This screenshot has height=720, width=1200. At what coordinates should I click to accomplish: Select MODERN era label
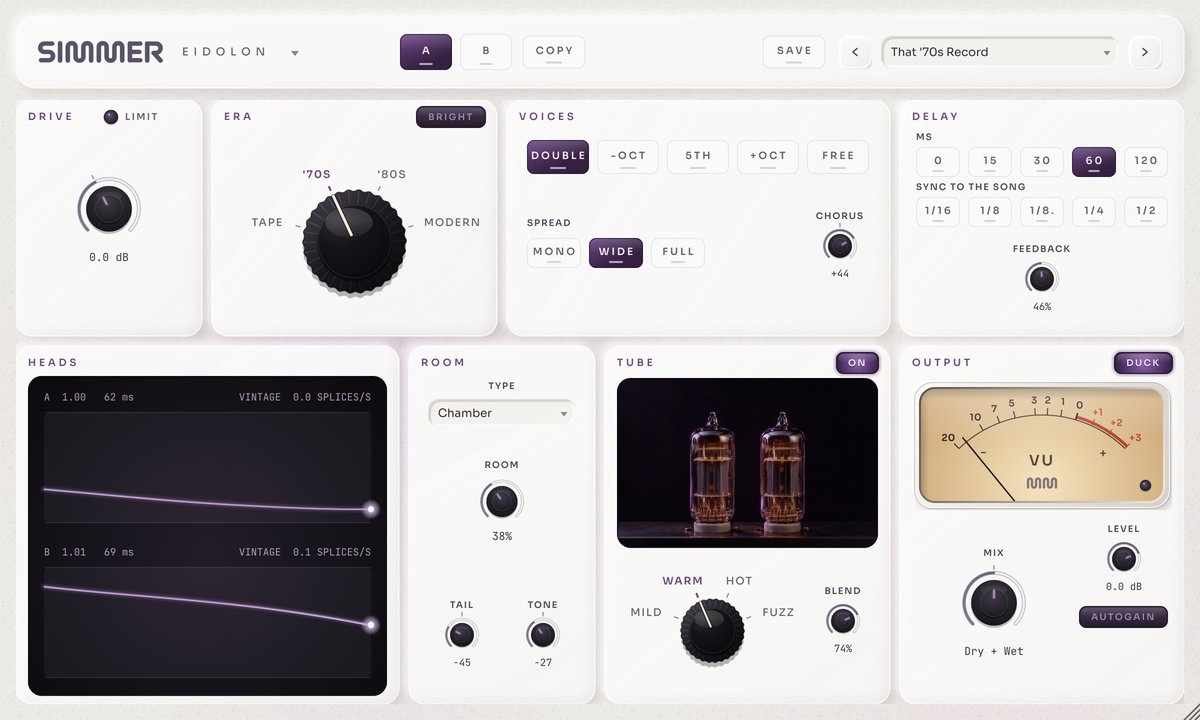(452, 223)
